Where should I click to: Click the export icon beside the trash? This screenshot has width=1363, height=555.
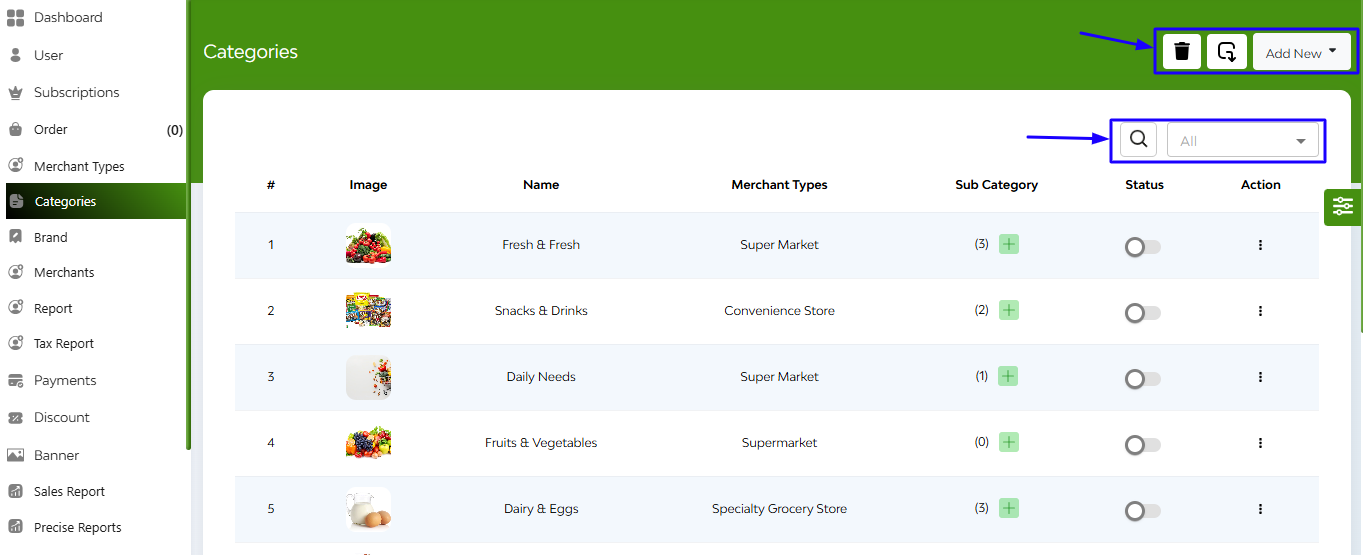tap(1227, 51)
